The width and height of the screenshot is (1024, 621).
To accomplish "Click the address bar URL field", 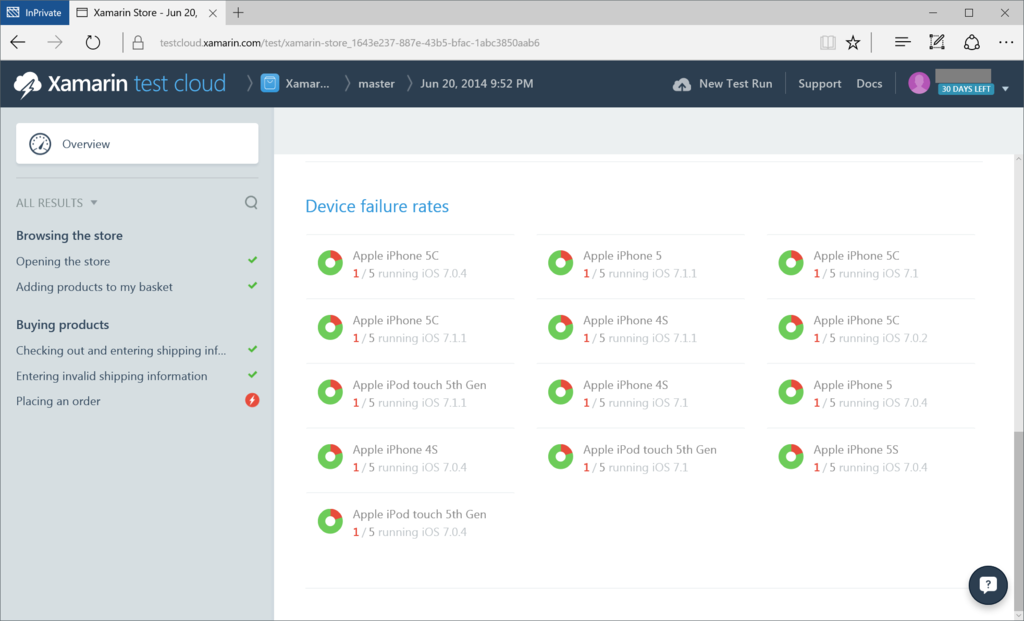I will pos(349,43).
